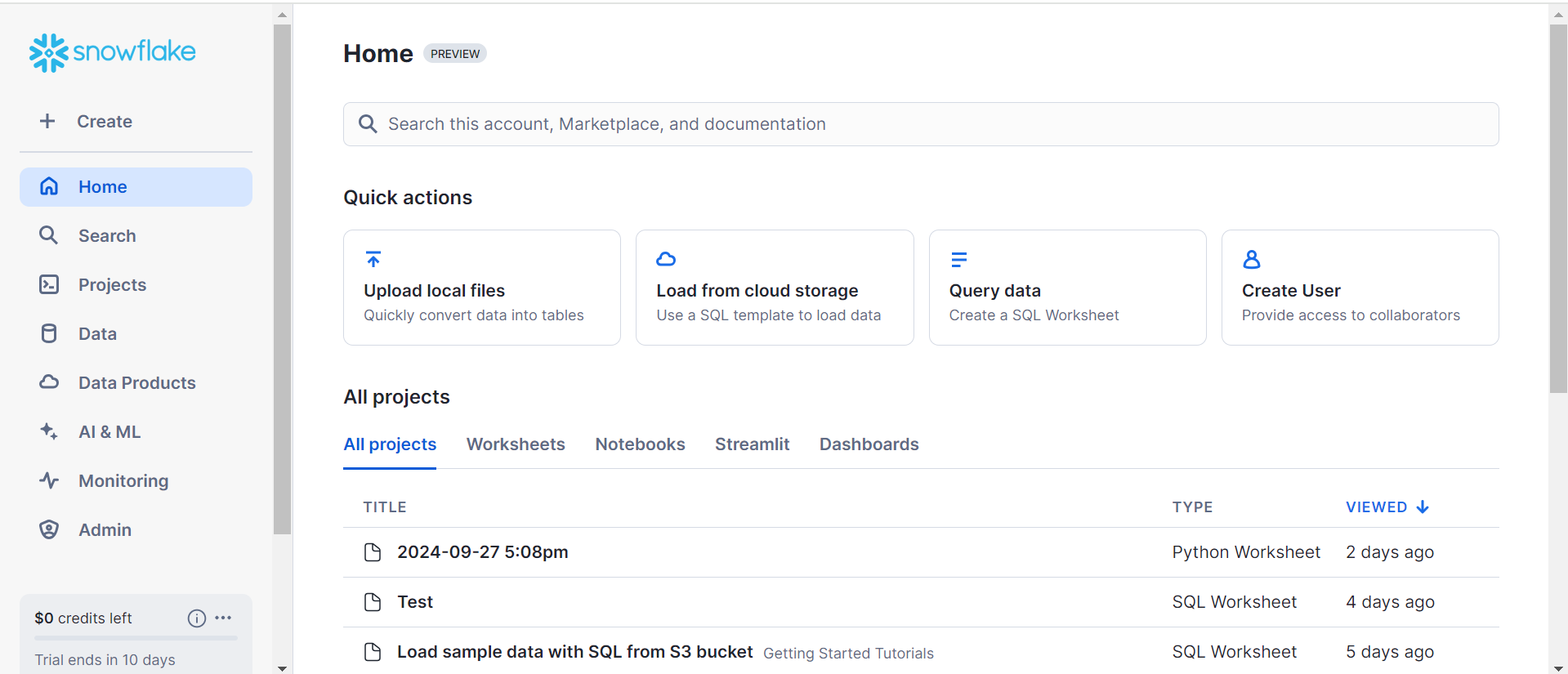Screen dimensions: 1568x674
Task: Click the Search magnifier icon in sidebar
Action: 49,235
